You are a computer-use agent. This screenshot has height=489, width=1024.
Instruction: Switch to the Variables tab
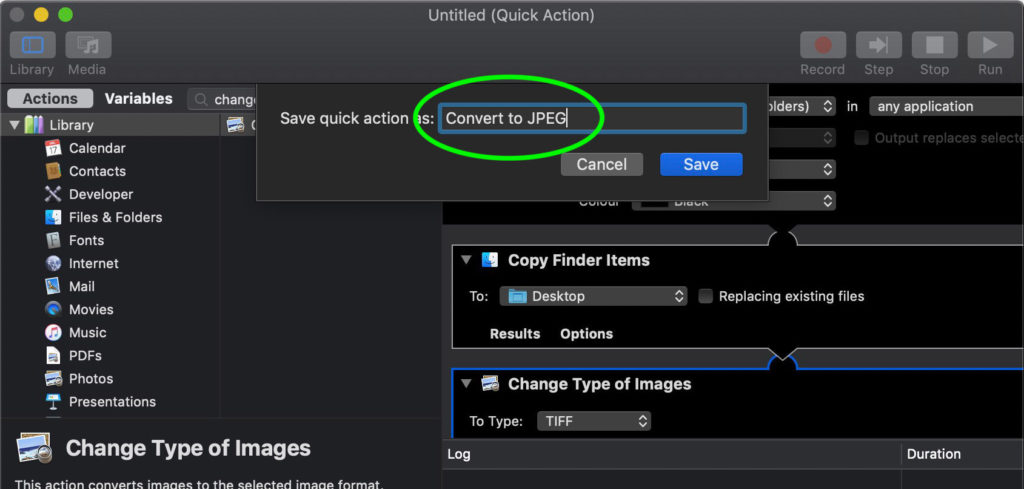point(138,99)
